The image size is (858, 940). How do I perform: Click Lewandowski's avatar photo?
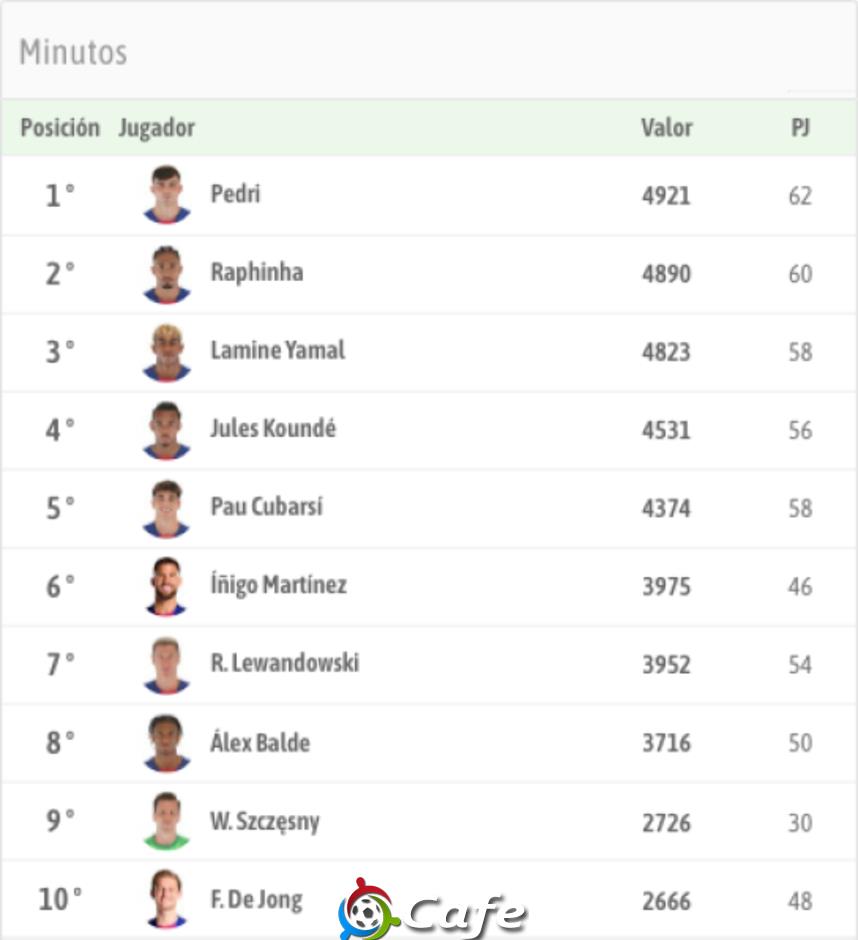point(167,665)
